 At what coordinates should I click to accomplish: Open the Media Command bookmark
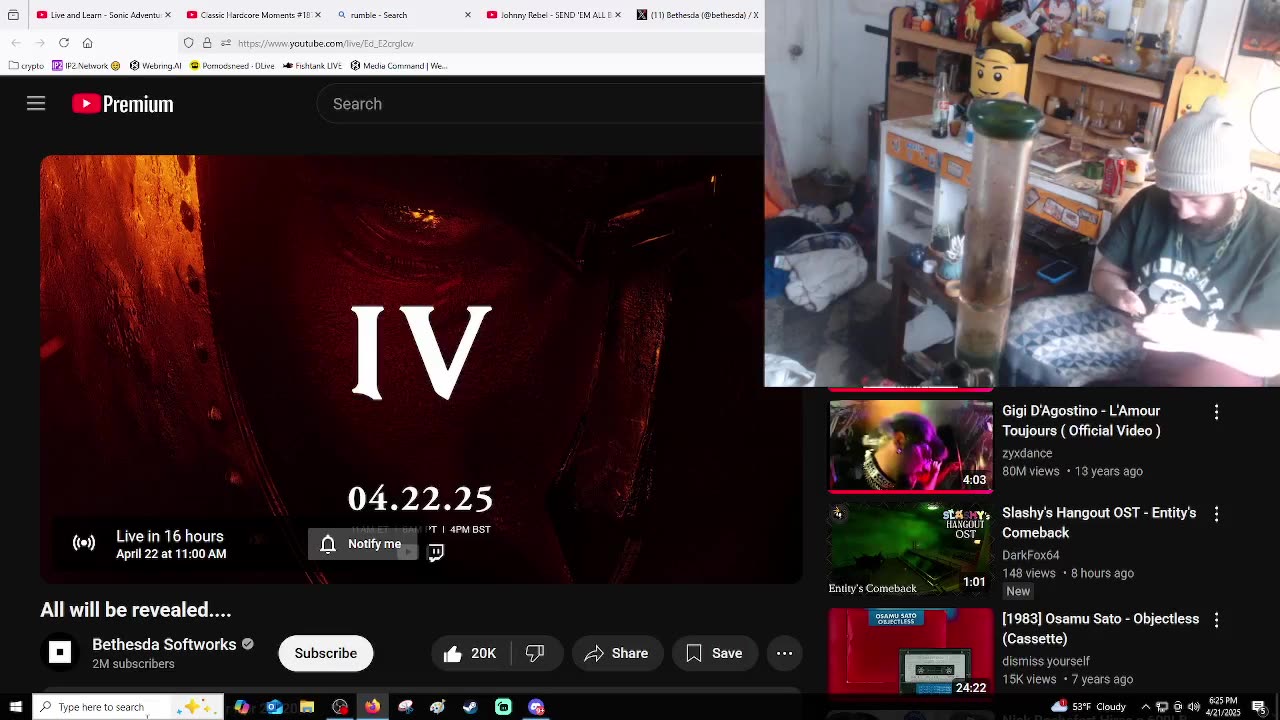(398, 66)
